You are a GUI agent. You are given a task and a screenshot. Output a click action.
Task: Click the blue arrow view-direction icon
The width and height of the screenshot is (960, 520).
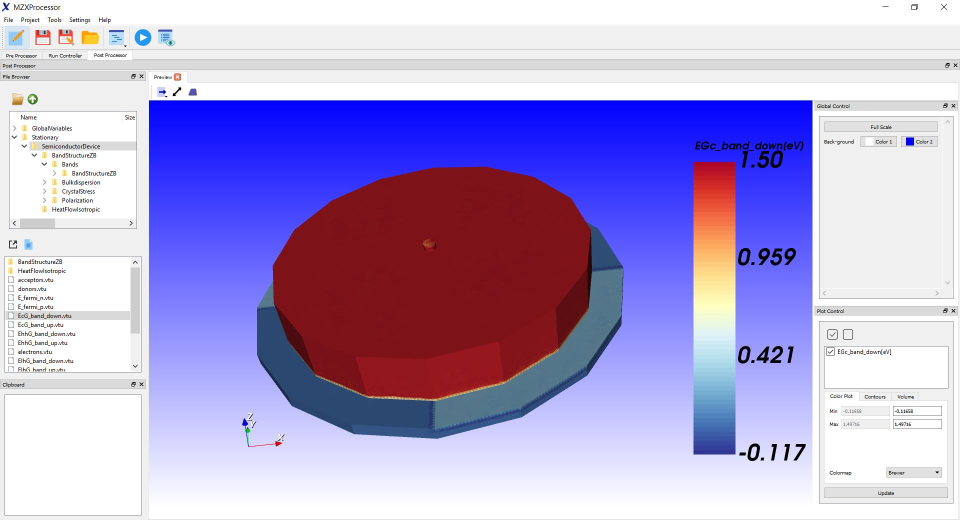(x=162, y=92)
